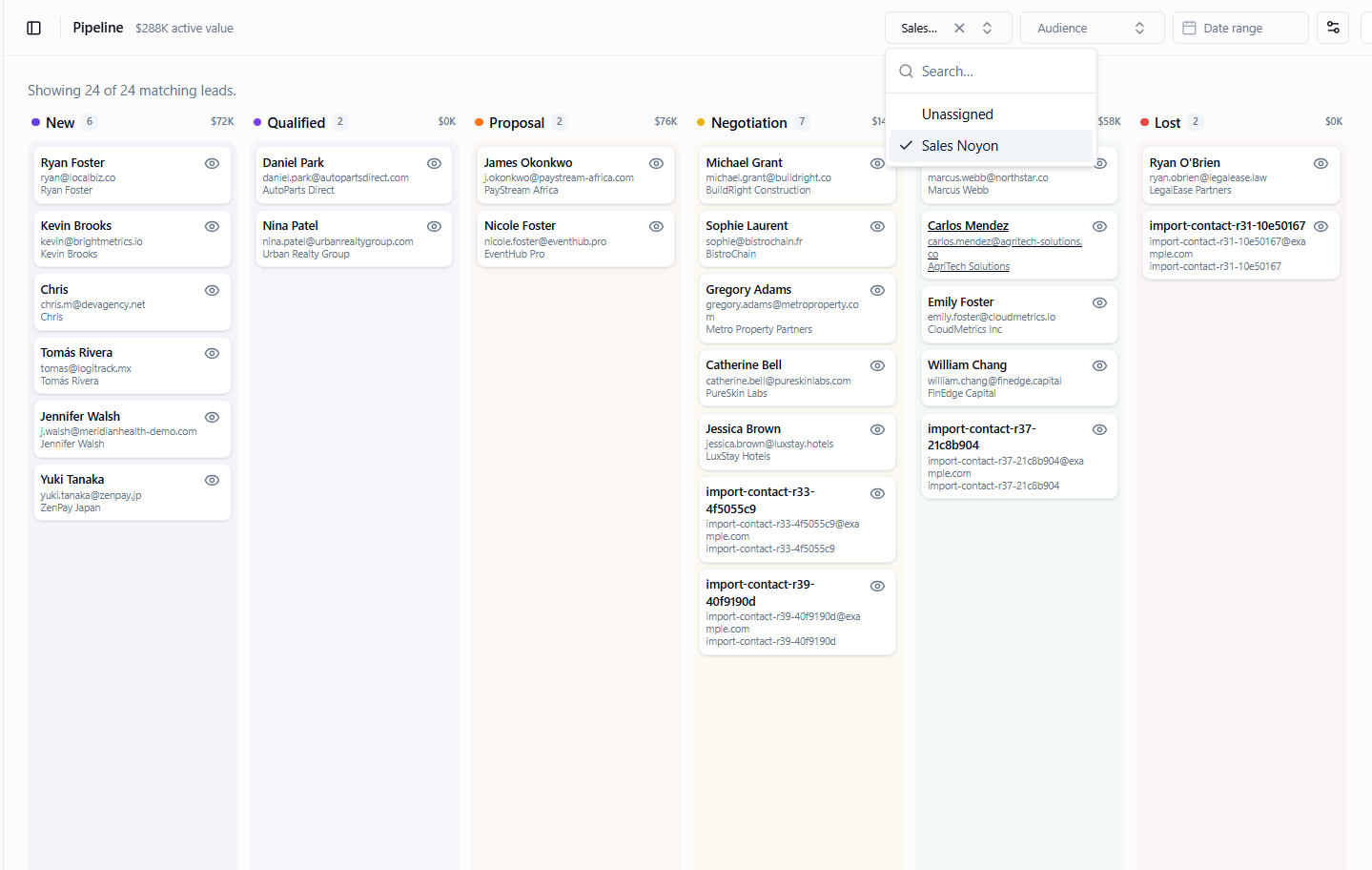Click the eye icon on William Chang card

pos(1099,366)
